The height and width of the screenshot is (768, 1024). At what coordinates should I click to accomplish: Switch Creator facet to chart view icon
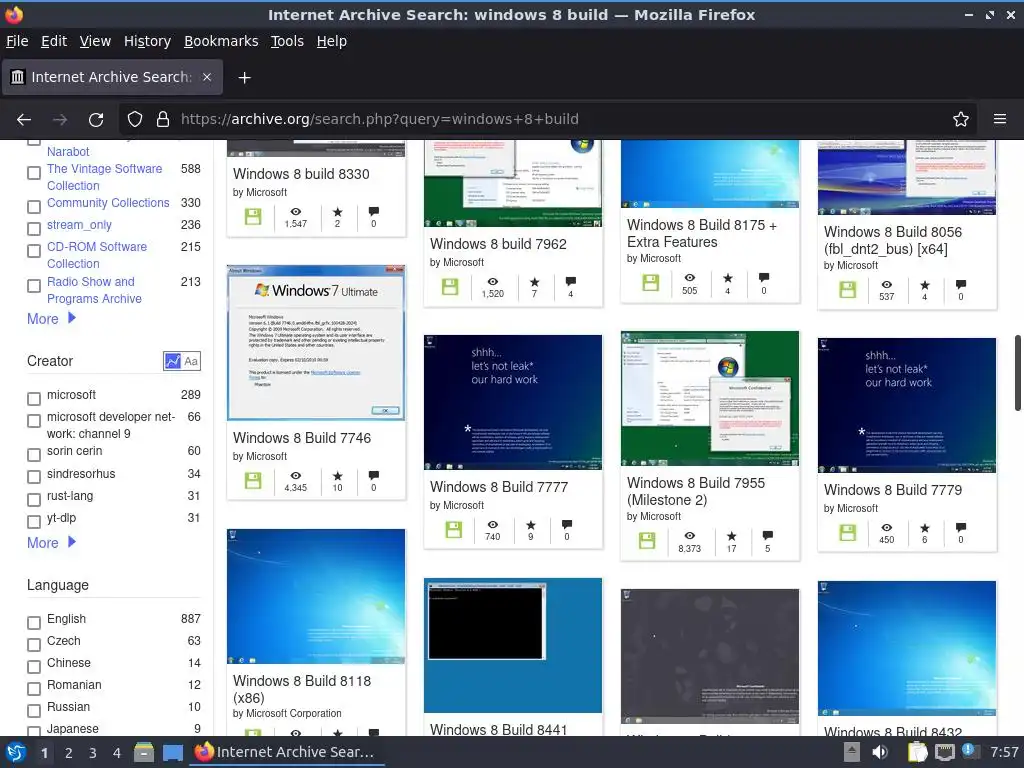click(172, 361)
